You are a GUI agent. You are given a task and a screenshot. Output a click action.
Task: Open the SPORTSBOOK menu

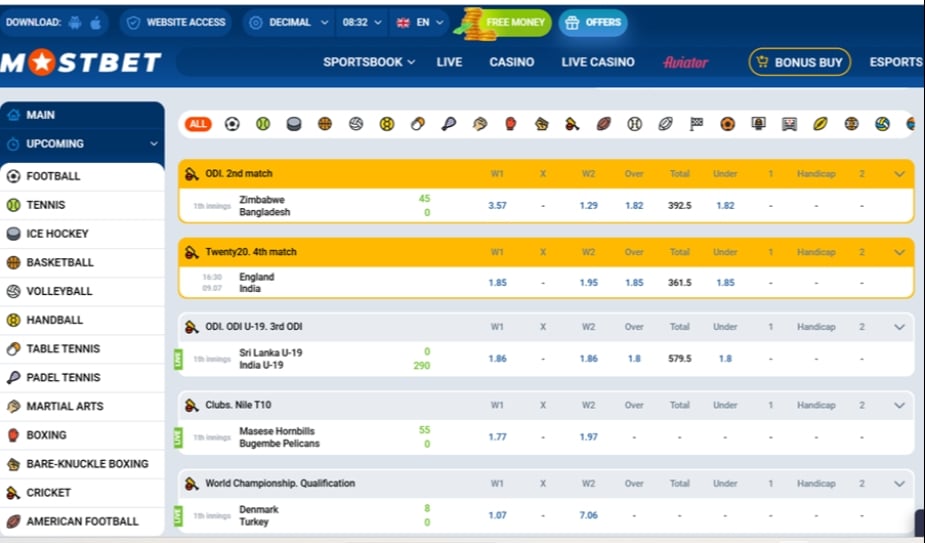coord(369,62)
